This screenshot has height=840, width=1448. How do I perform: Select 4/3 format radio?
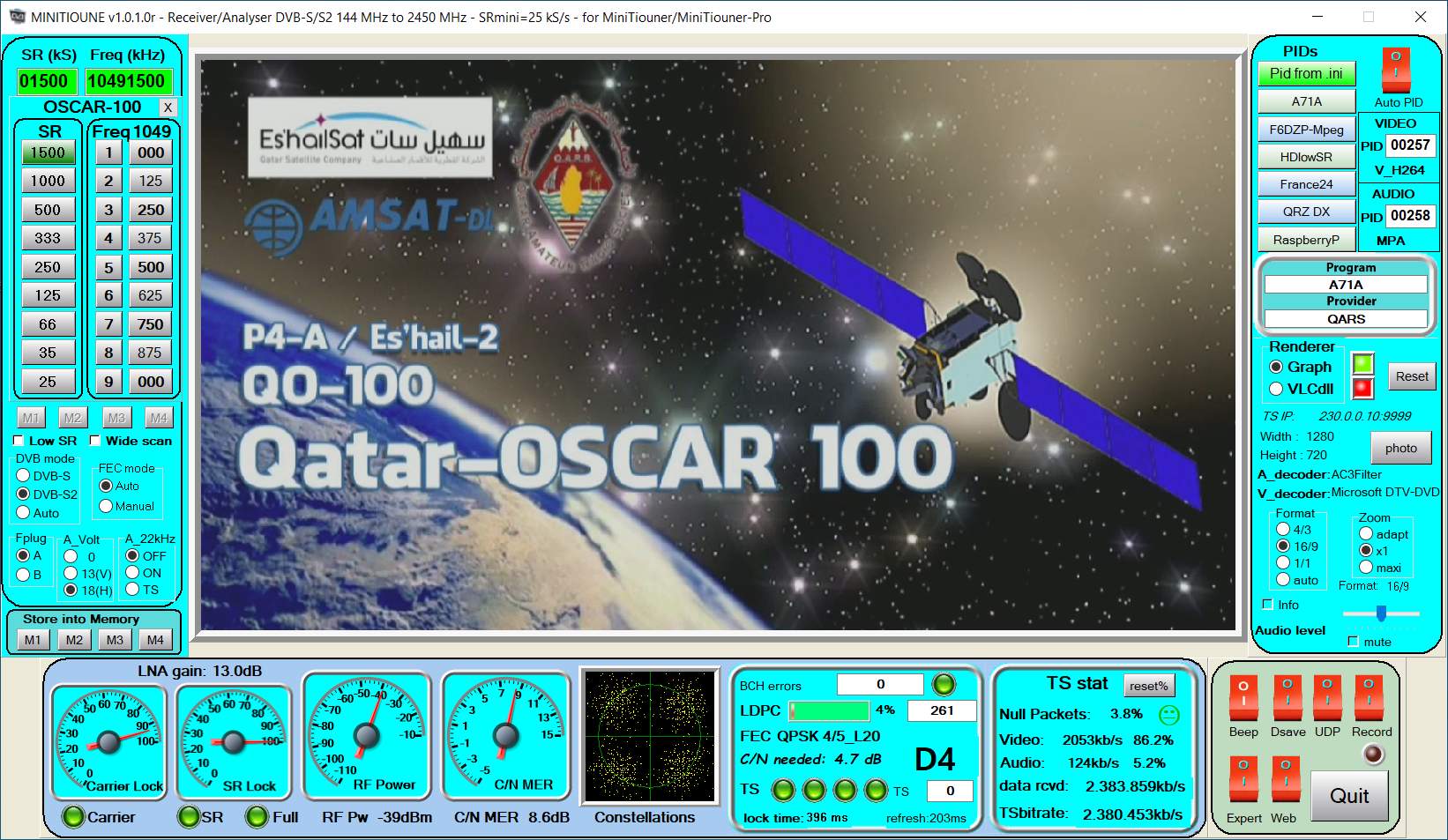point(1284,529)
